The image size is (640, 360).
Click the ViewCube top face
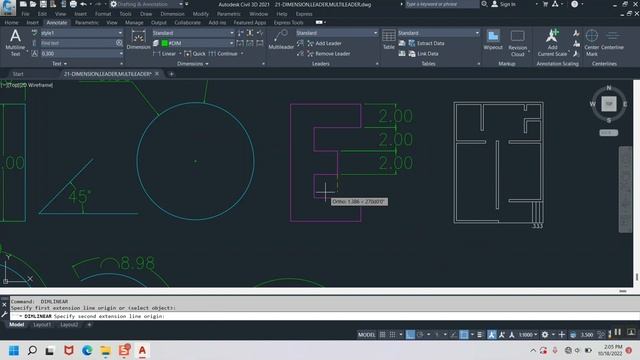pos(609,104)
